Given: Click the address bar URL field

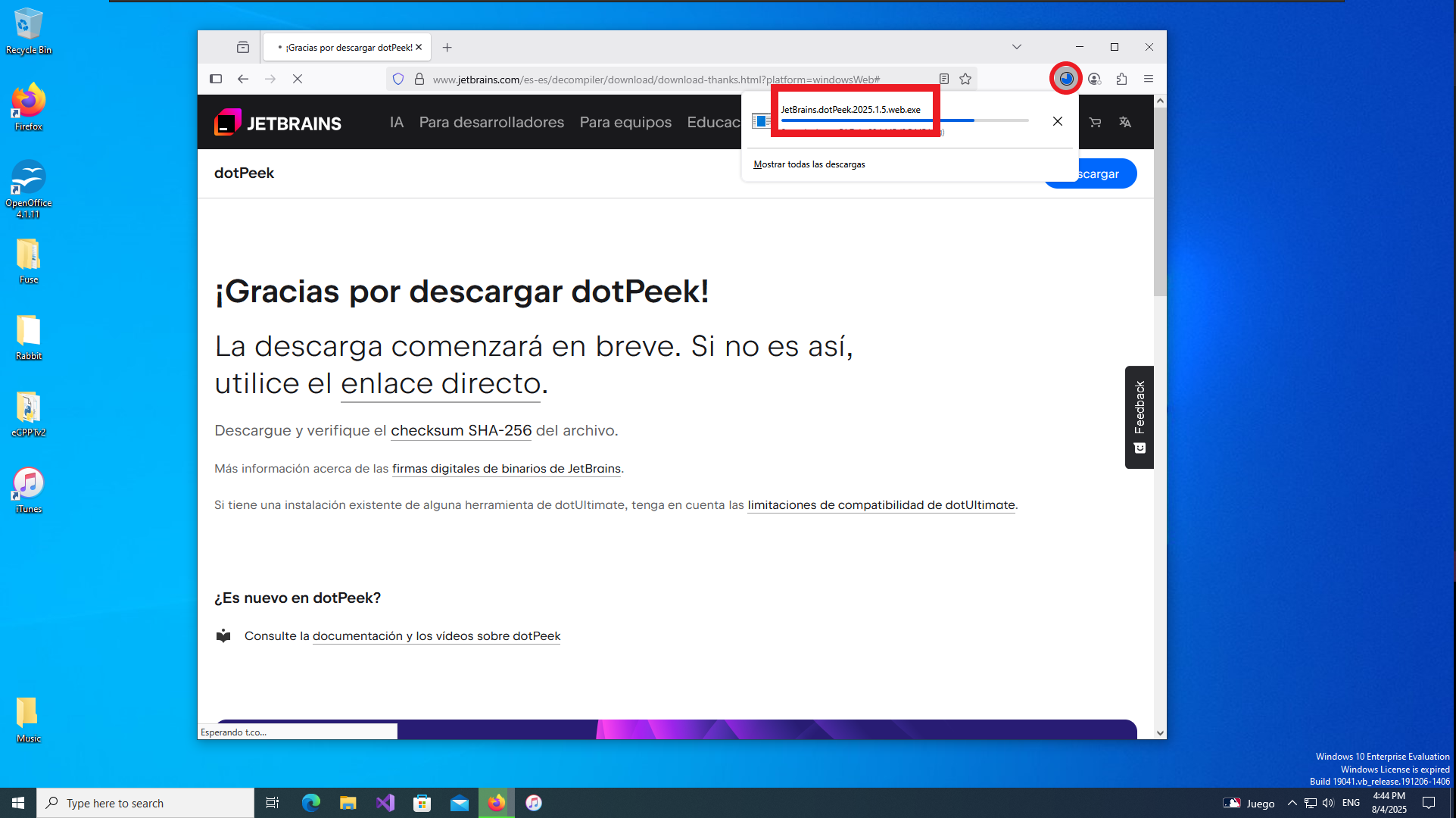Looking at the screenshot, I should [x=656, y=79].
